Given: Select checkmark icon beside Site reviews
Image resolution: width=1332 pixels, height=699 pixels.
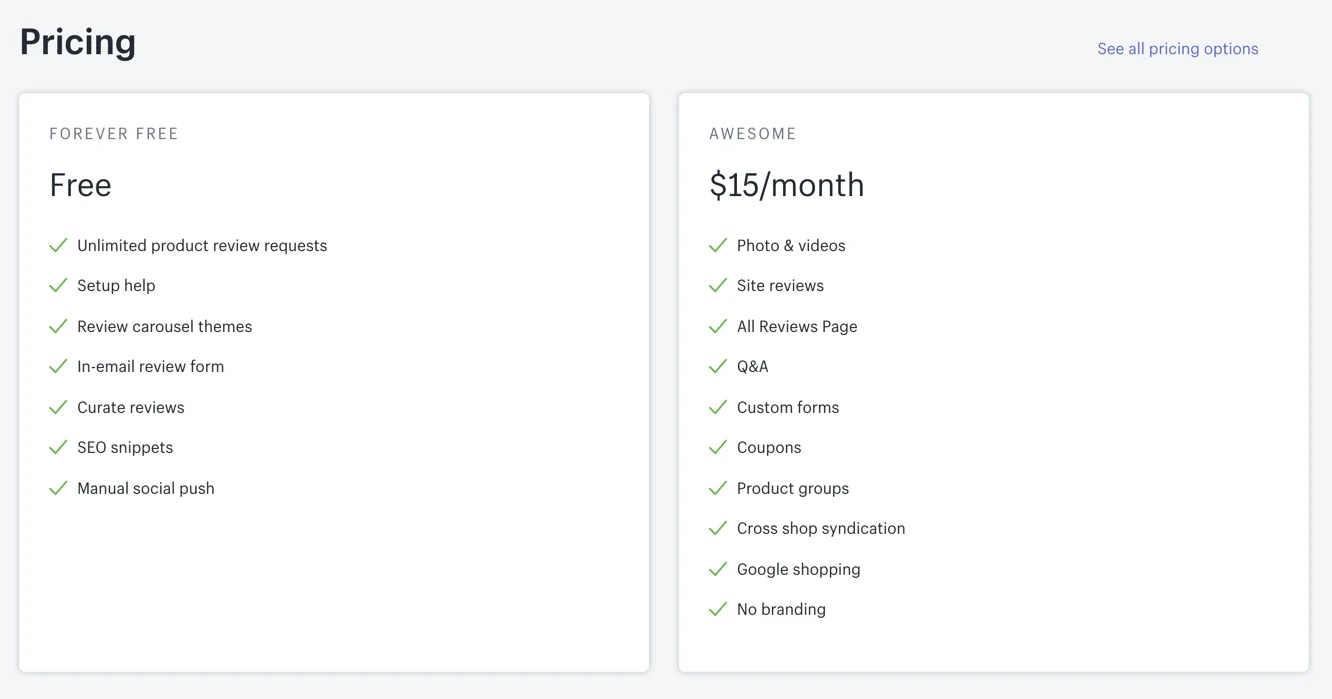Looking at the screenshot, I should point(717,286).
